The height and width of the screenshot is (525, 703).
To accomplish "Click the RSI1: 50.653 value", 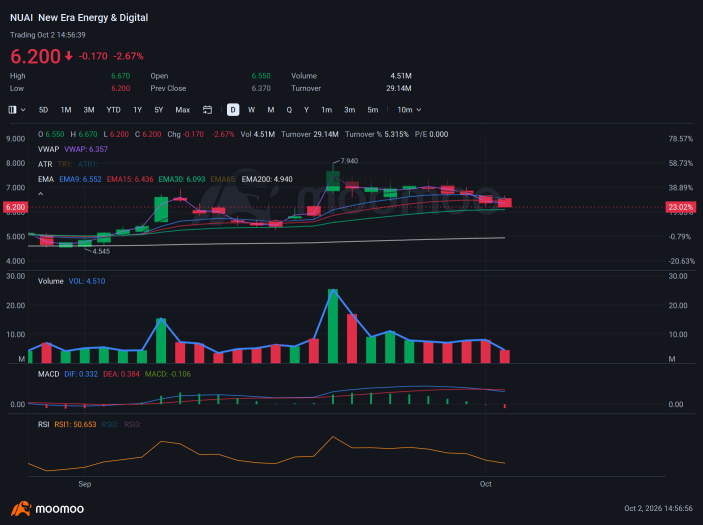I will point(75,424).
